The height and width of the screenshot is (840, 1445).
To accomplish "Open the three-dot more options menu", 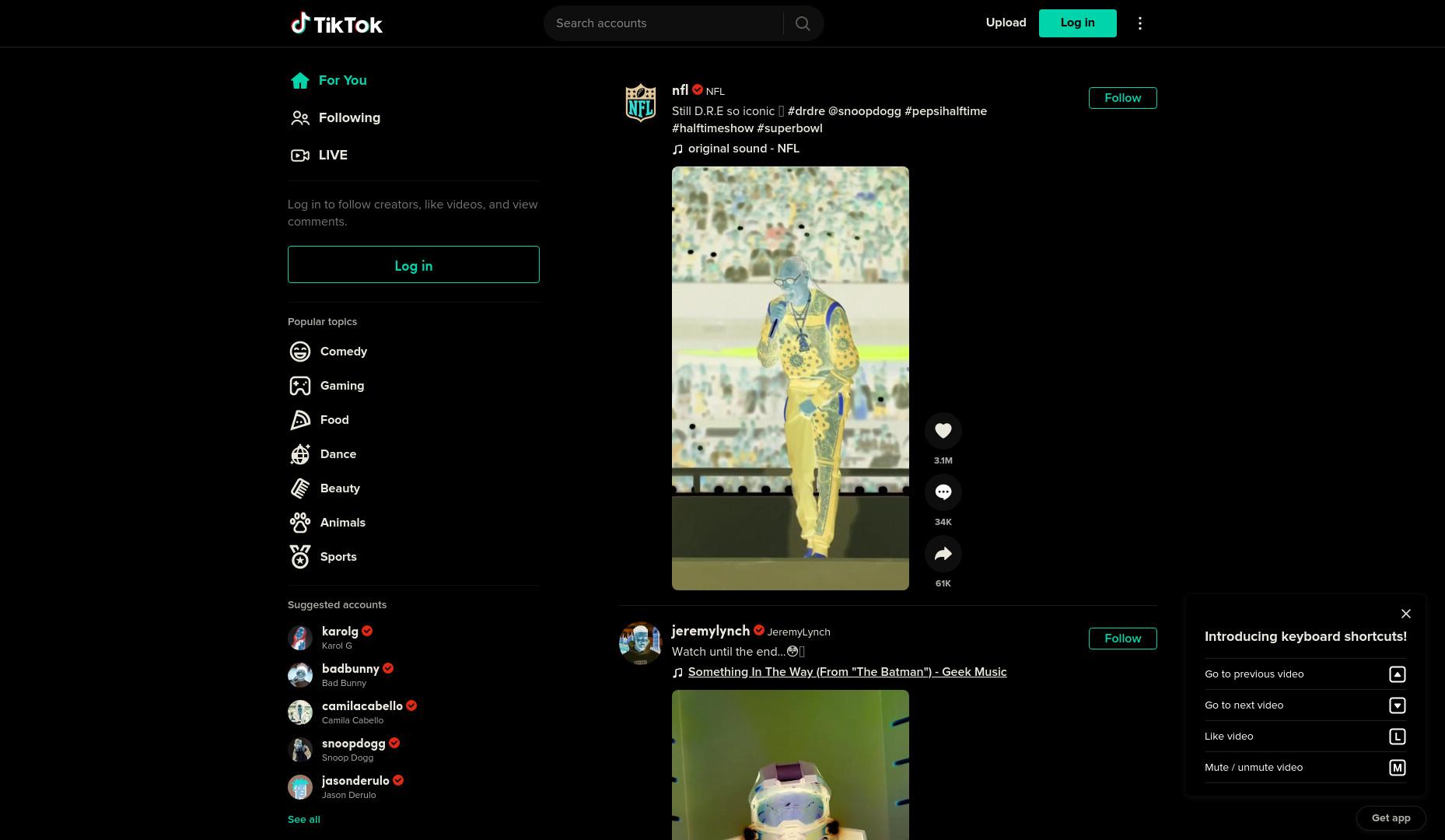I will coord(1140,23).
